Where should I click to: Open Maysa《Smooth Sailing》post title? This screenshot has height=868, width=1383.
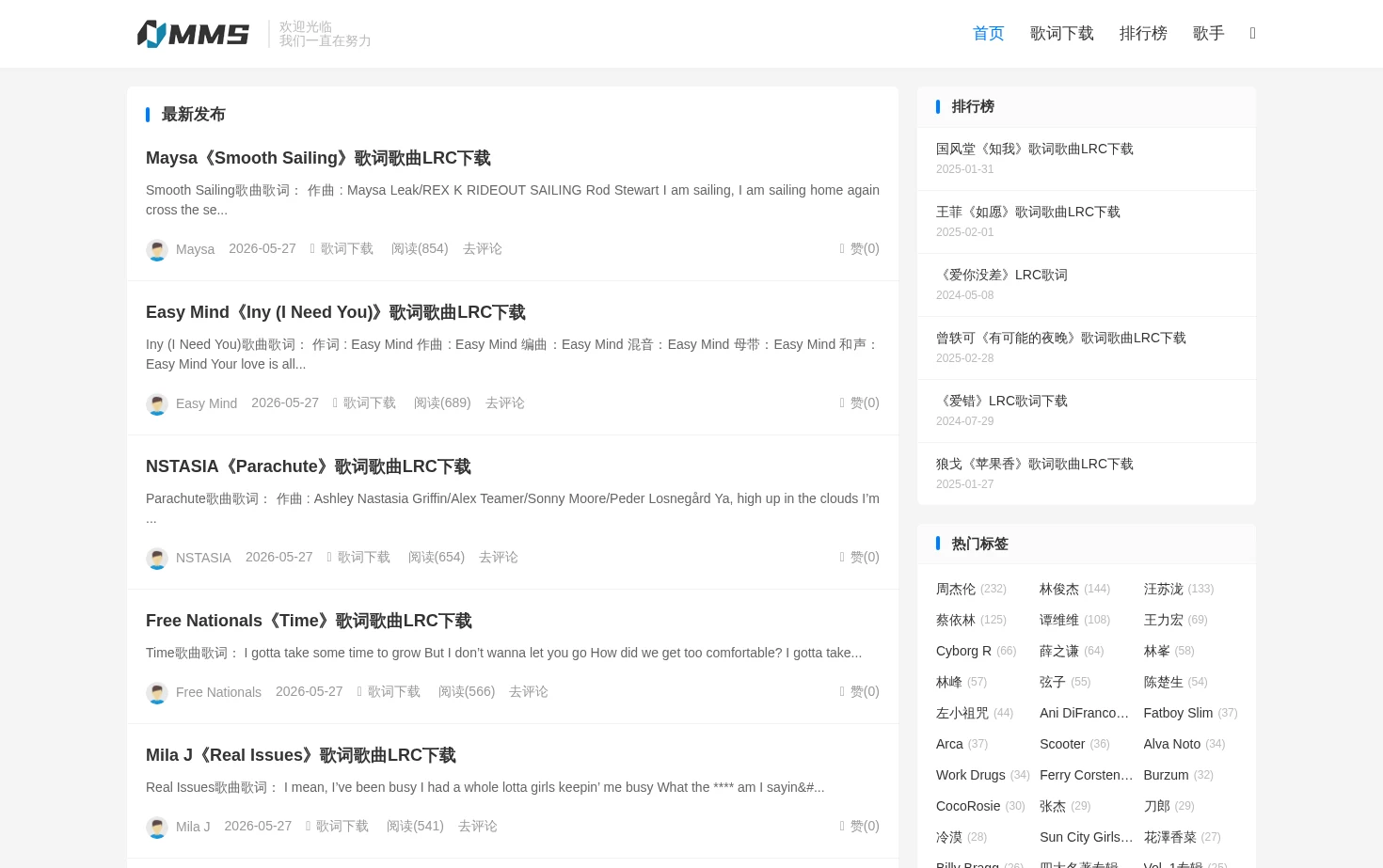(318, 158)
